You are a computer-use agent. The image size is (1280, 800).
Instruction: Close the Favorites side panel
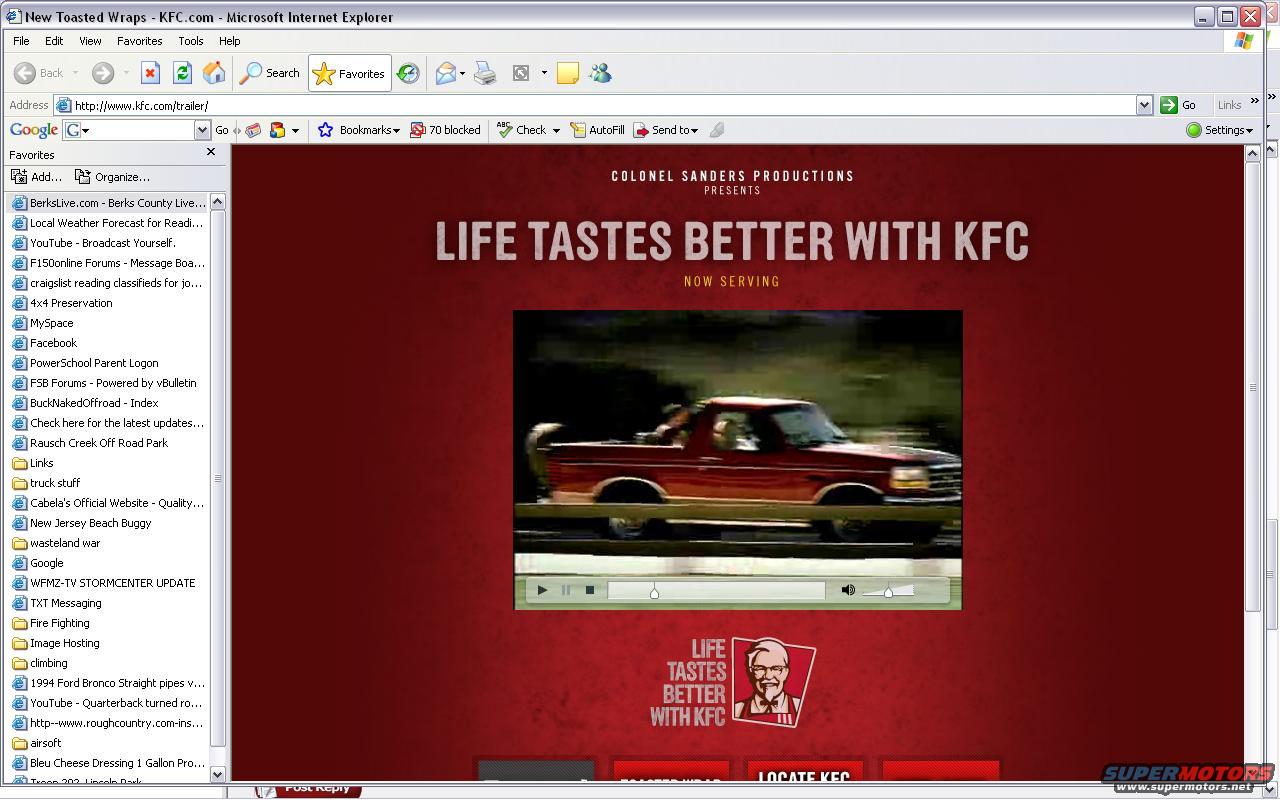211,152
